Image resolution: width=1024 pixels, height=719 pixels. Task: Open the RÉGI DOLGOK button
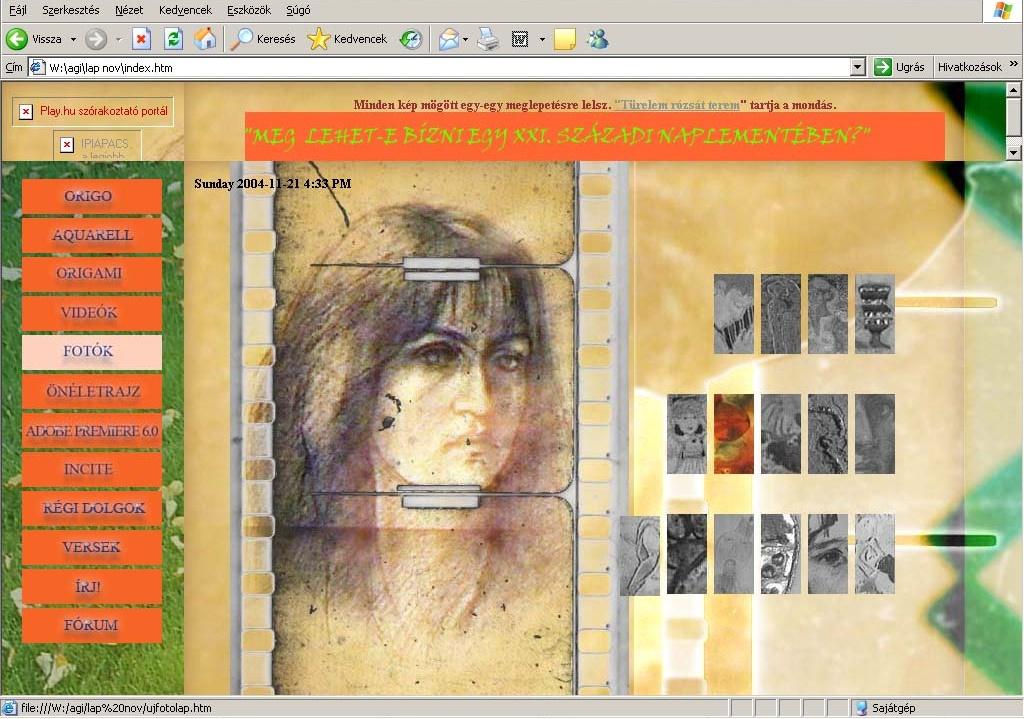(x=92, y=508)
